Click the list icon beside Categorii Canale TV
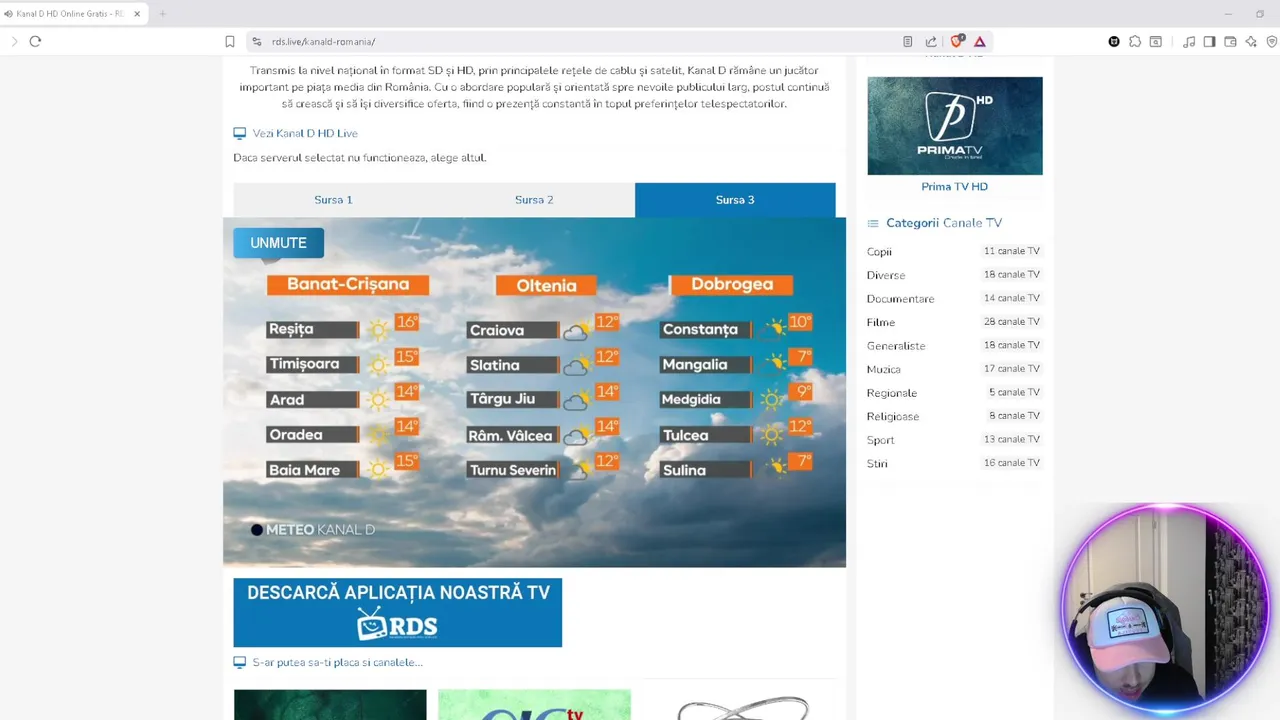The width and height of the screenshot is (1280, 720). [873, 223]
